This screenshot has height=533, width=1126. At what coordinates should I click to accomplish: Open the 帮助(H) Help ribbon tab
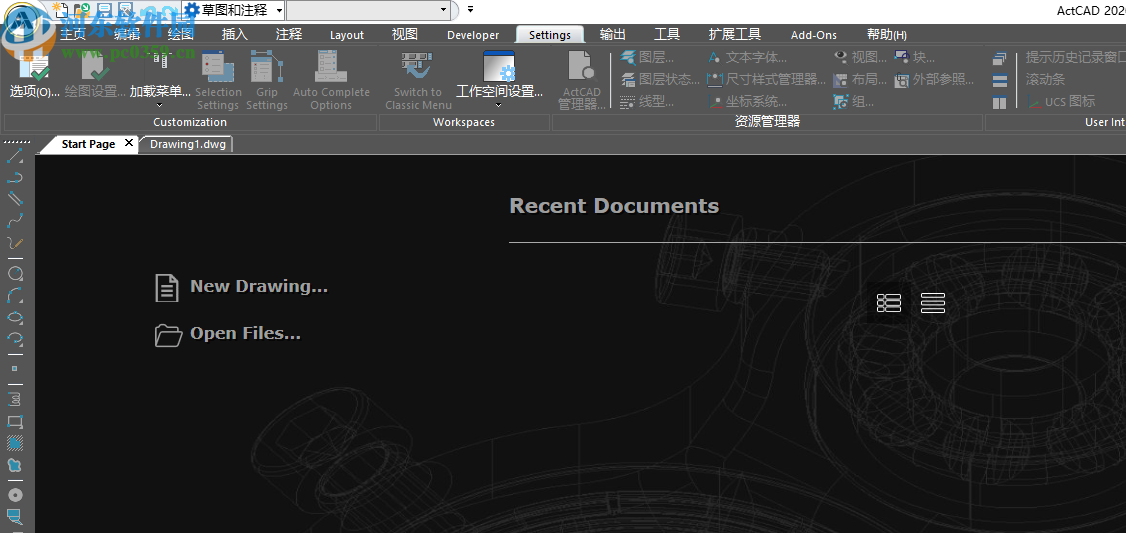tap(887, 35)
